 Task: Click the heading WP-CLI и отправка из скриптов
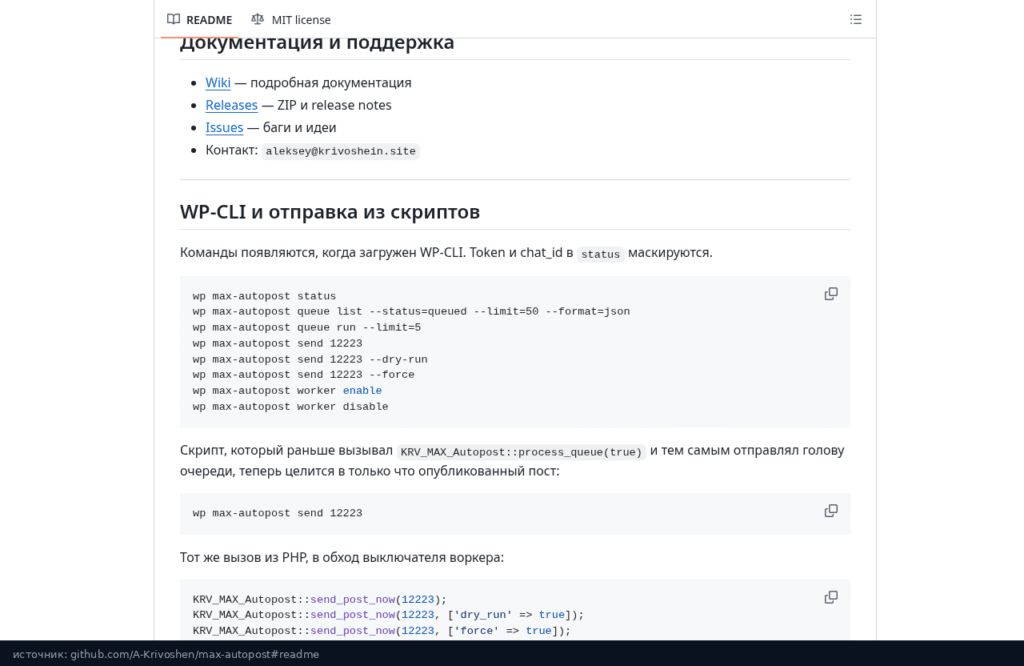(x=330, y=212)
